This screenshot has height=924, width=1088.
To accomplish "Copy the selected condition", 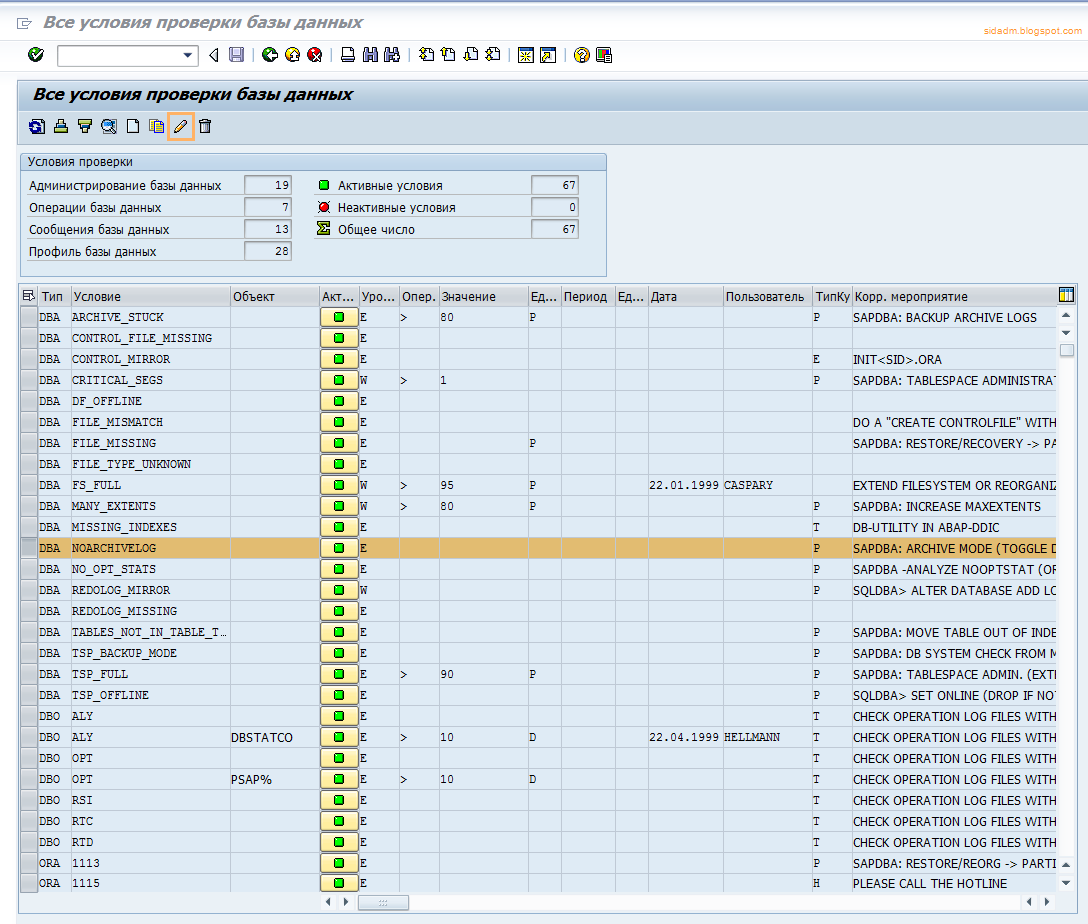I will pos(156,127).
